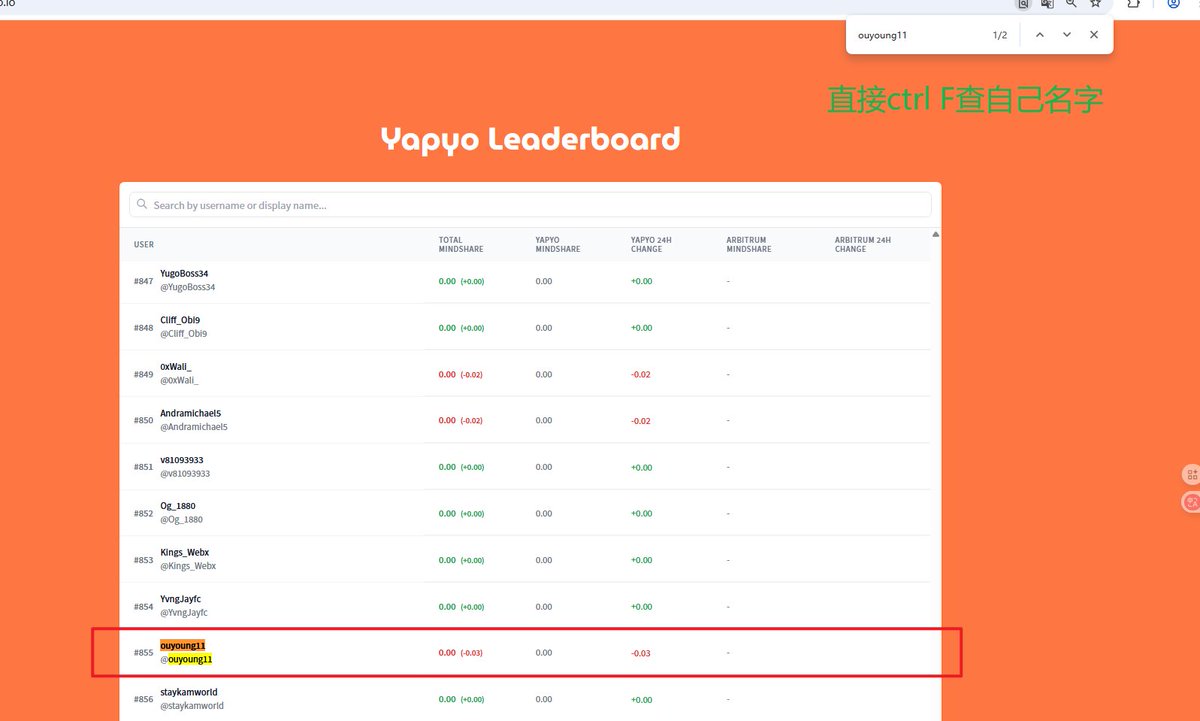Open the browser zoom magnifier icon
This screenshot has height=721, width=1200.
(x=1071, y=4)
